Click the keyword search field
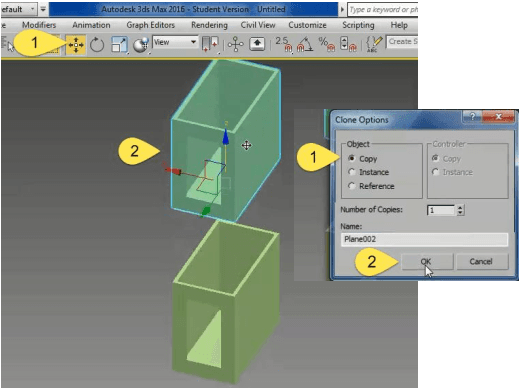Viewport: 522px width, 388px height. 383,10
